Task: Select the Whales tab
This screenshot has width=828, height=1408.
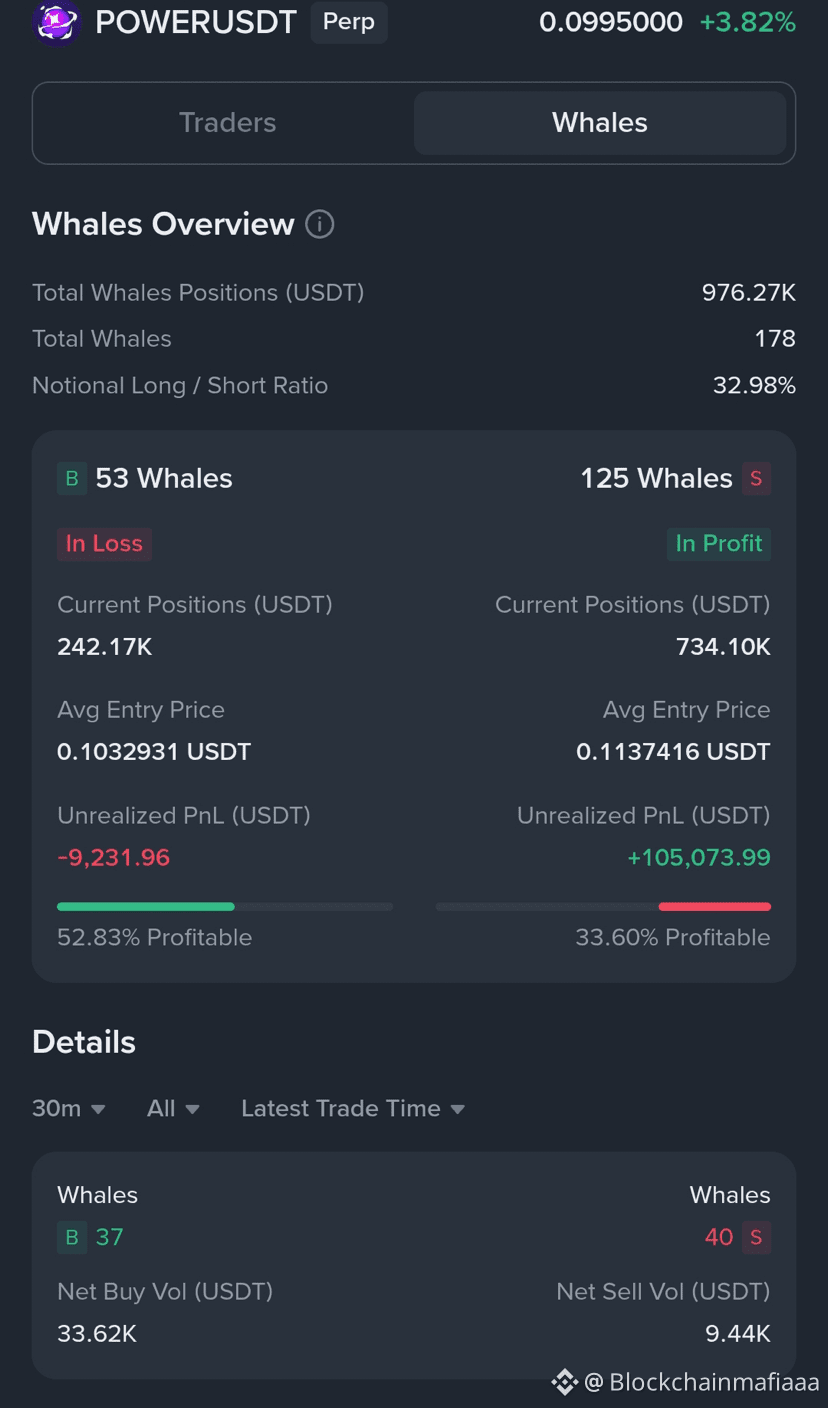Action: pos(600,123)
